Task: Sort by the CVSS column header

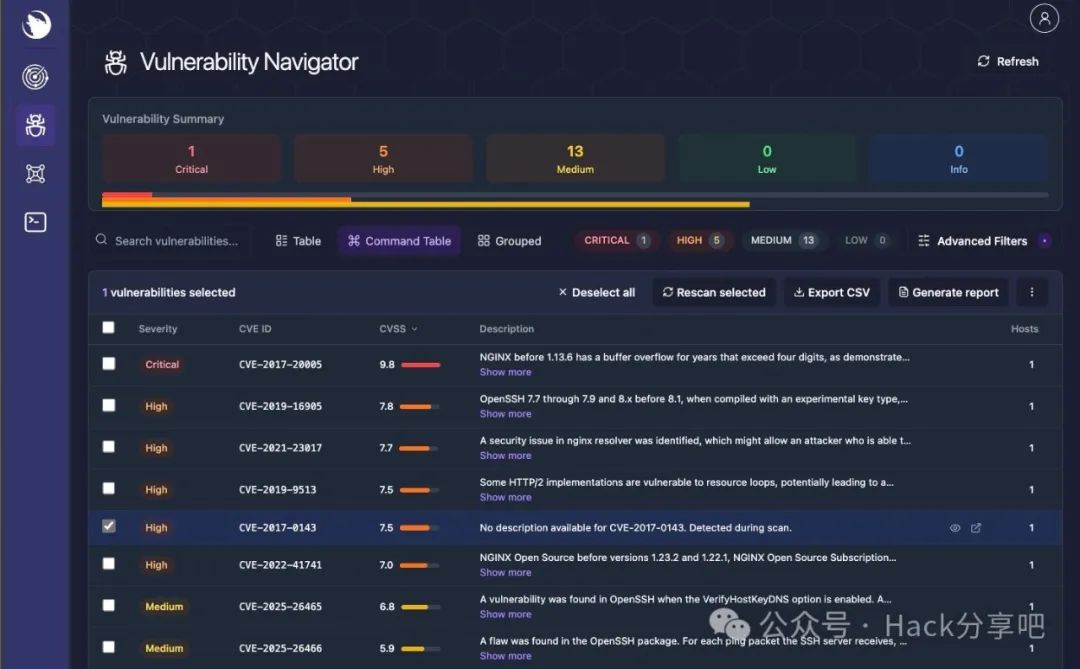Action: [399, 329]
